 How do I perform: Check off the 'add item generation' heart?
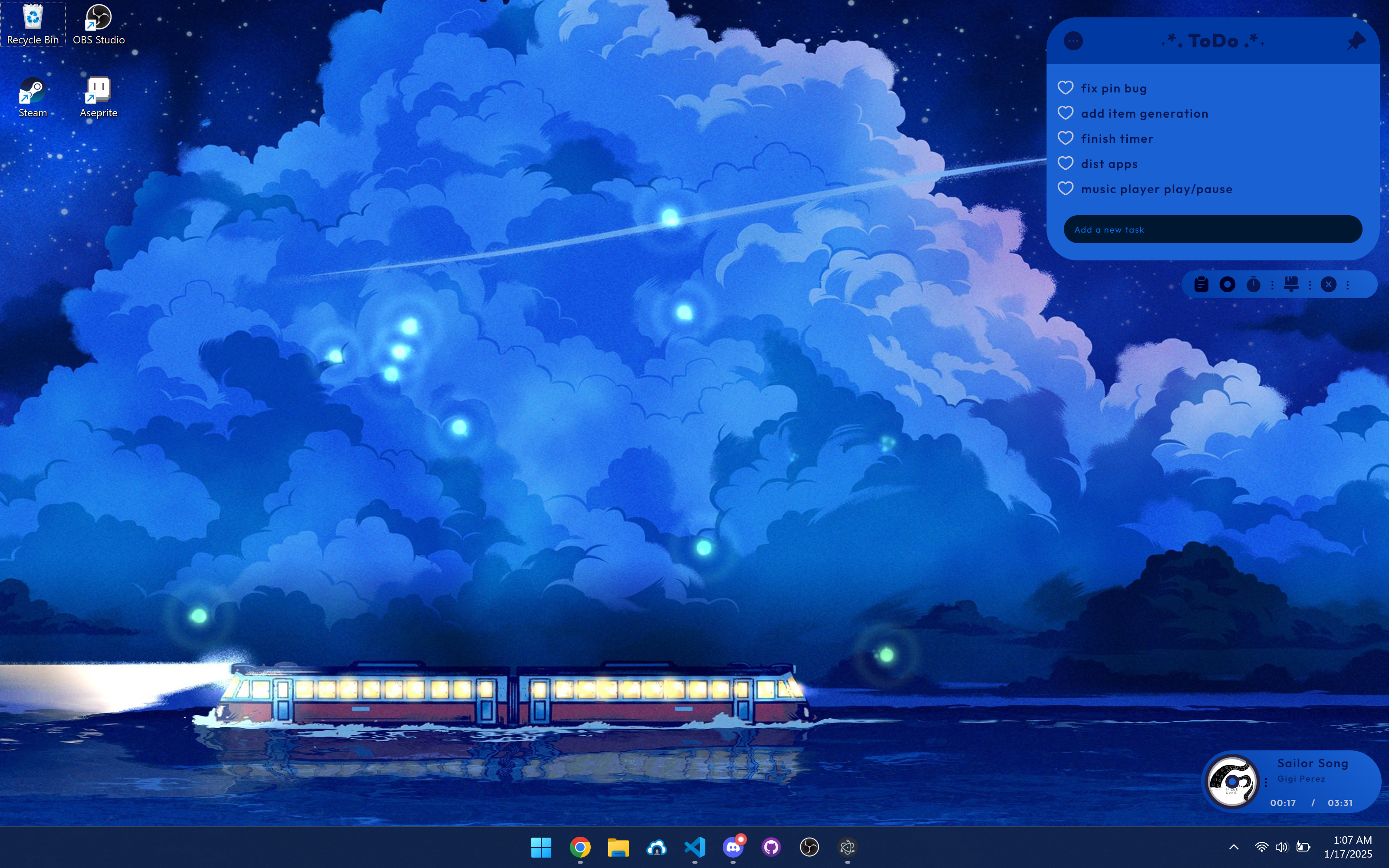(1066, 112)
